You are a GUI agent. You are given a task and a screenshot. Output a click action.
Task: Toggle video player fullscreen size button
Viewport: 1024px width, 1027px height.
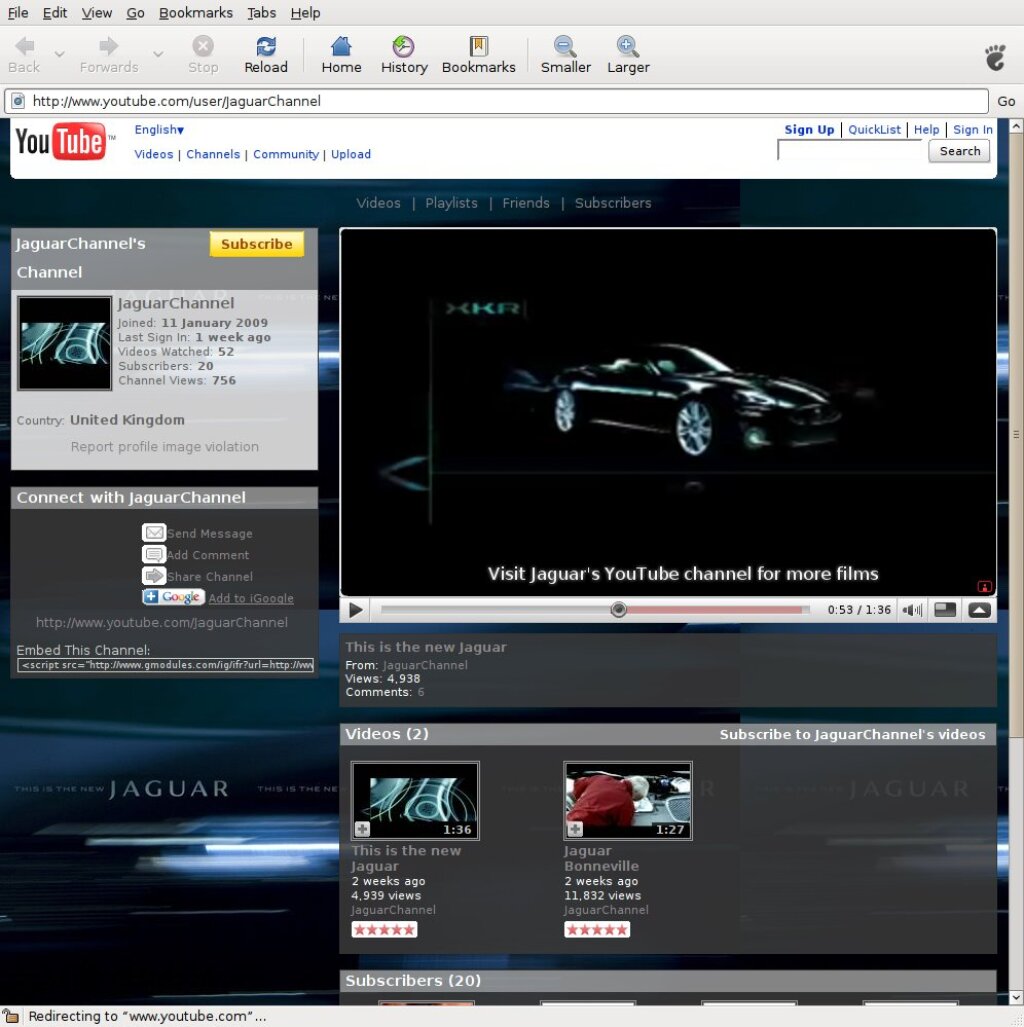945,610
